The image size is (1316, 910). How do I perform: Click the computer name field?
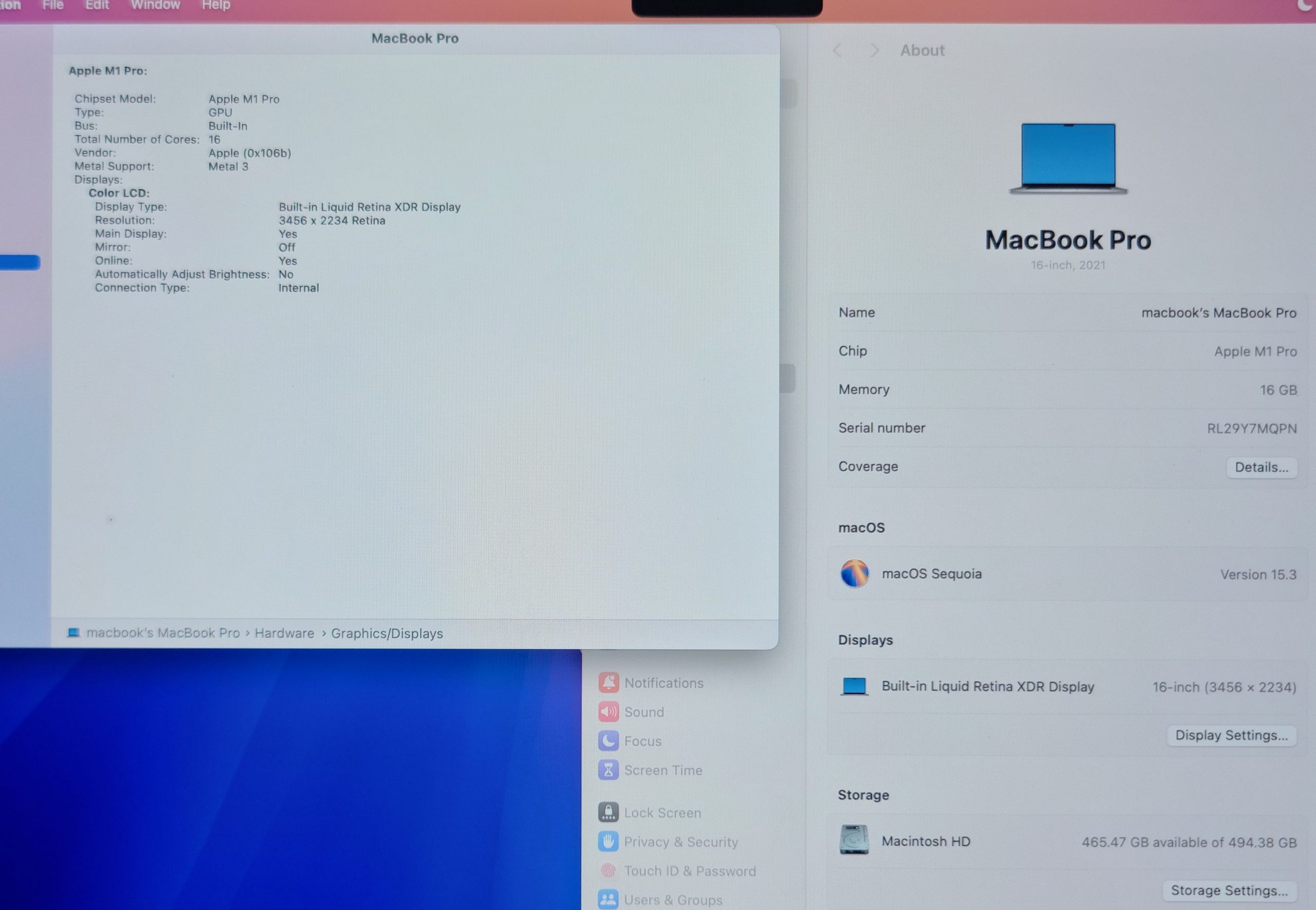1218,313
